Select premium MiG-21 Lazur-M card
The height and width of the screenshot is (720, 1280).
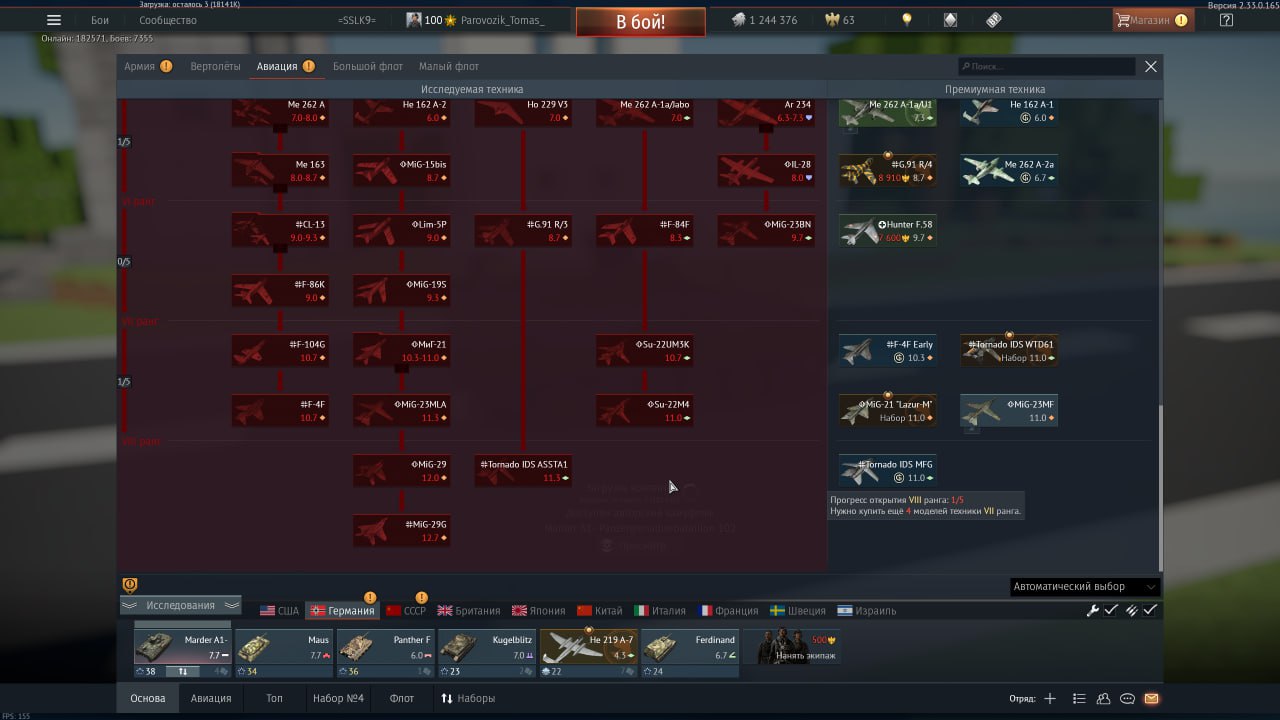pos(888,411)
